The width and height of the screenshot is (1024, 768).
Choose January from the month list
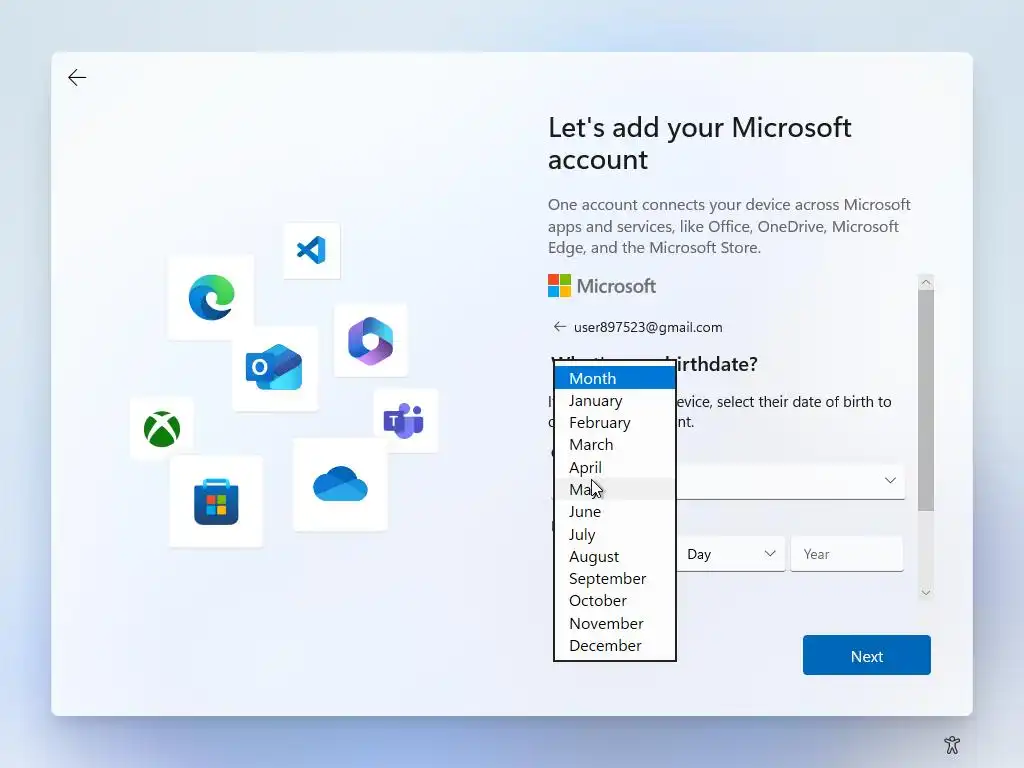click(x=615, y=400)
